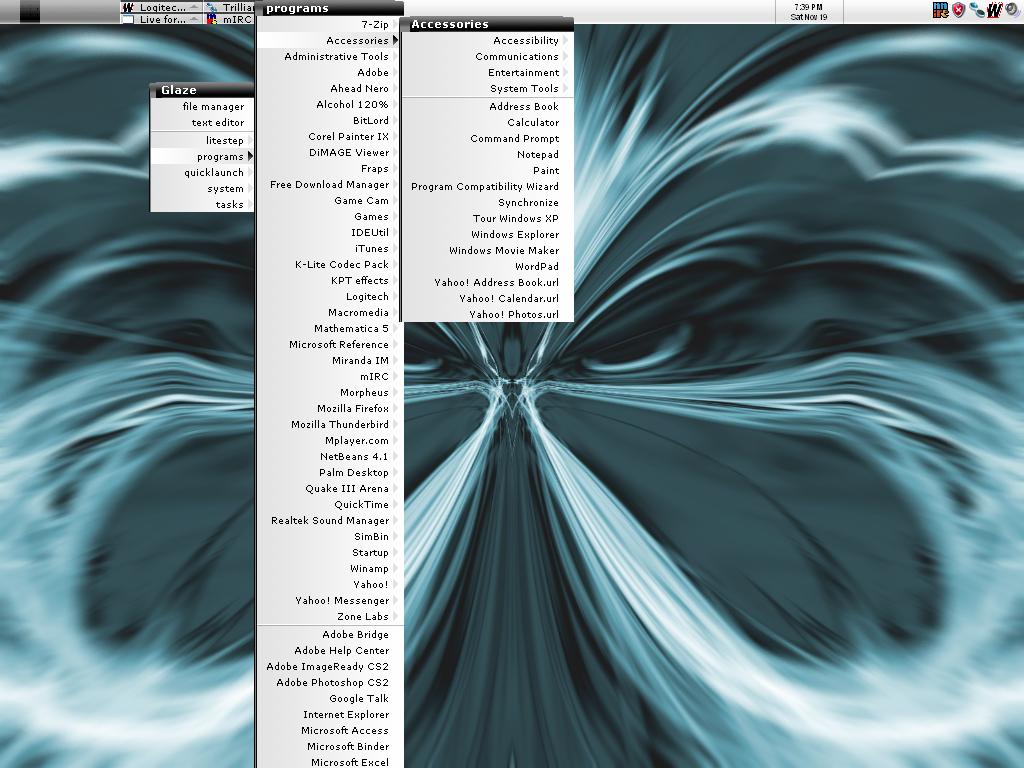
Task: Open the Winamp folder
Action: pyautogui.click(x=330, y=569)
